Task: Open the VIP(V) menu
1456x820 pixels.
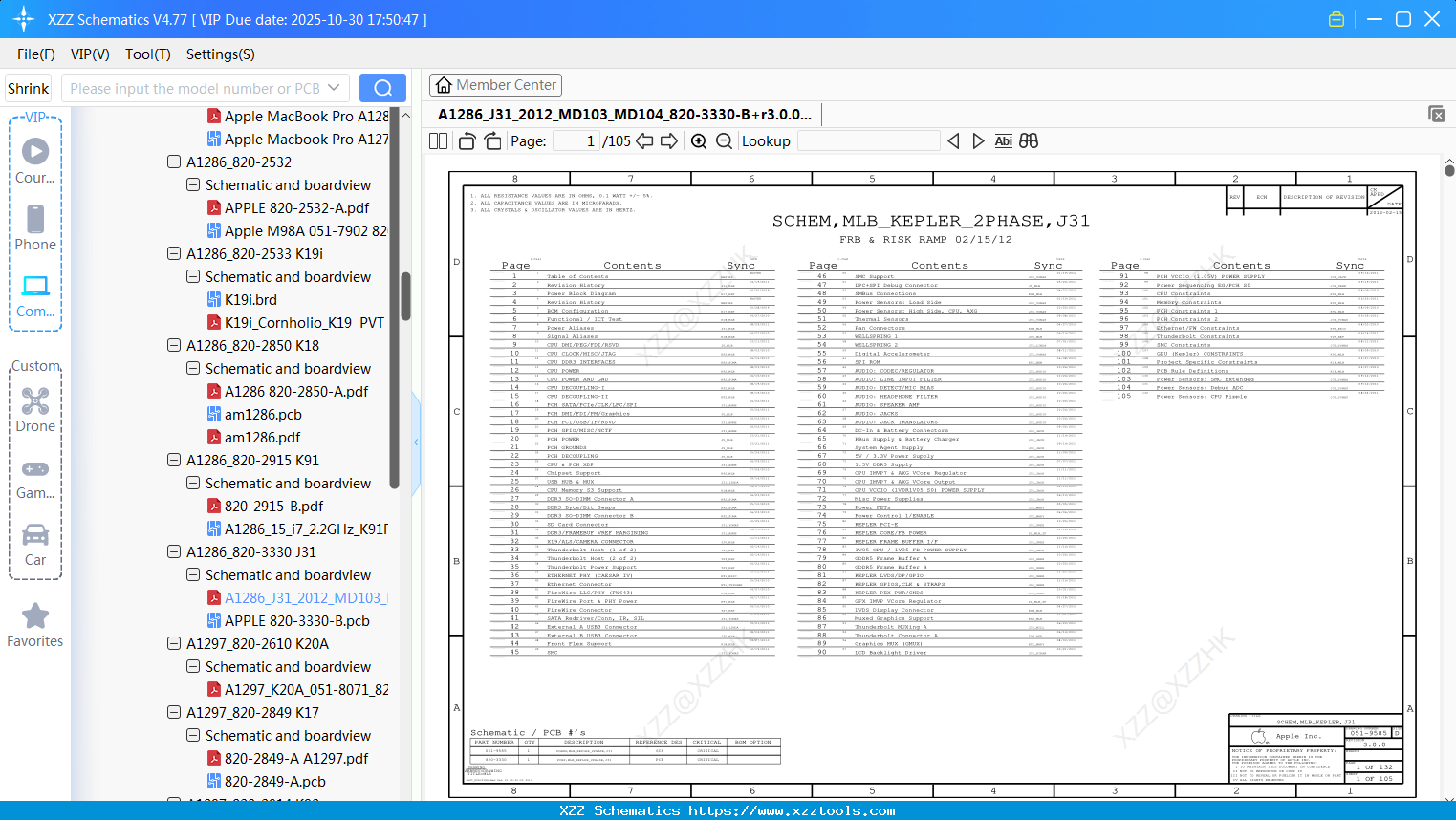Action: coord(90,54)
